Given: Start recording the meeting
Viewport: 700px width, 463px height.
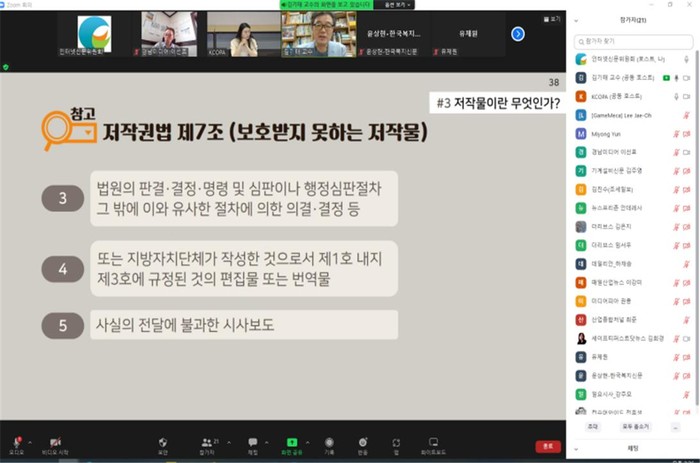Looking at the screenshot, I should 329,443.
